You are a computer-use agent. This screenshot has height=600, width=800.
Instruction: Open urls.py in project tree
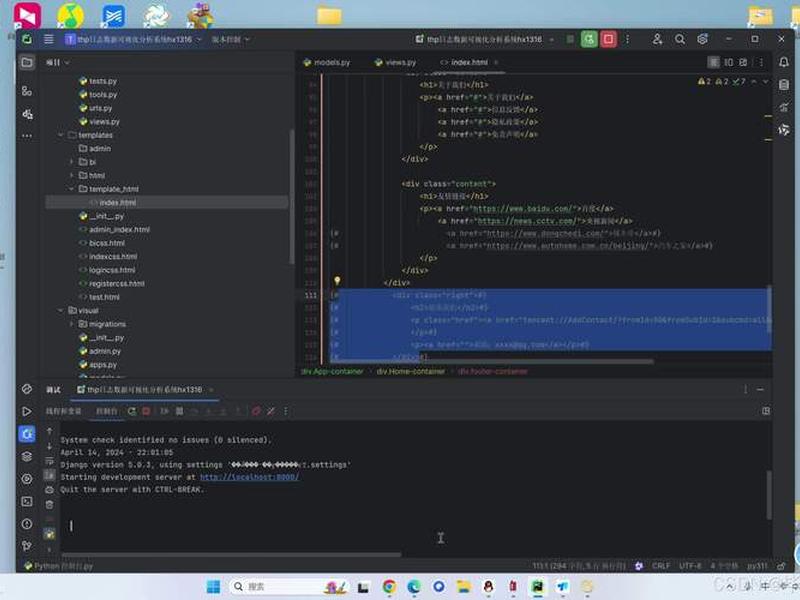click(x=101, y=108)
